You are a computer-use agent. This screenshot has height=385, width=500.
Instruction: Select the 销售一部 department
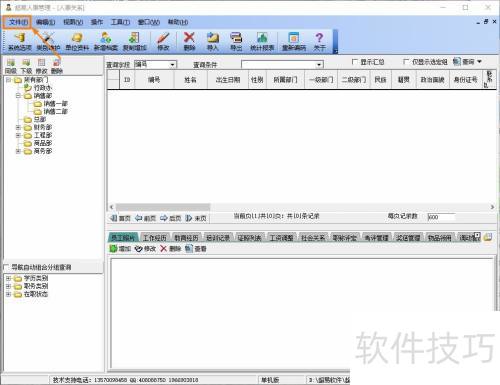[x=56, y=104]
